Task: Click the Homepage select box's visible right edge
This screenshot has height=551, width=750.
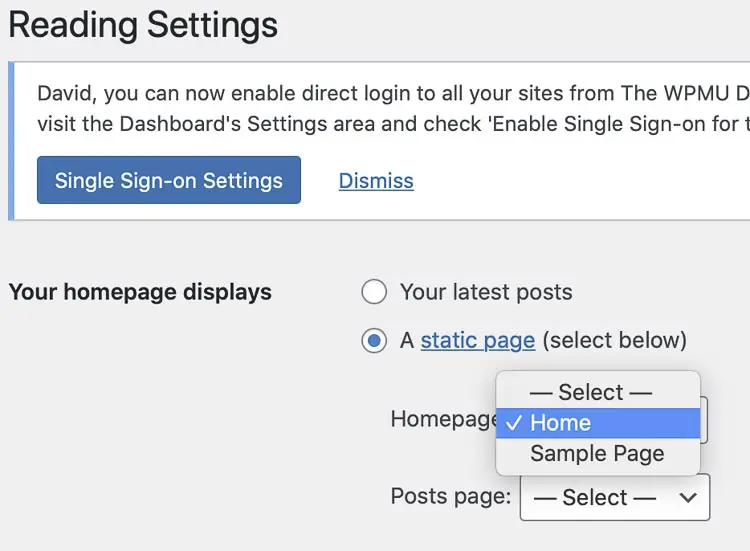Action: (x=704, y=420)
